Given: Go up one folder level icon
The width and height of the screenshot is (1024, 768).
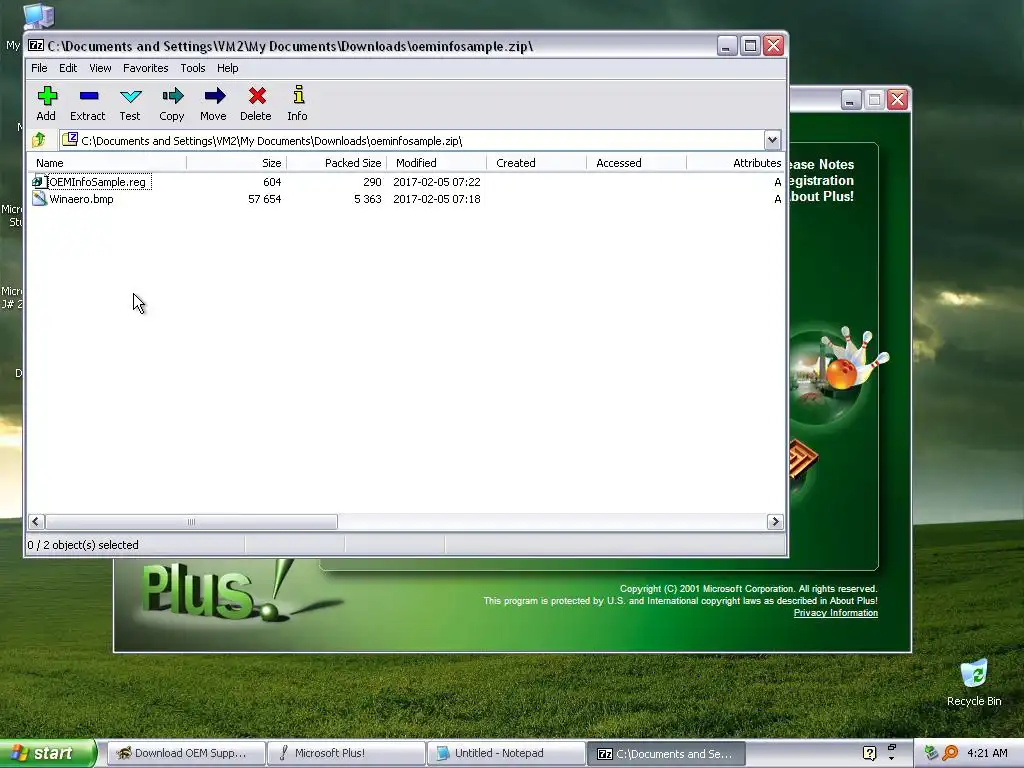Looking at the screenshot, I should pos(39,140).
